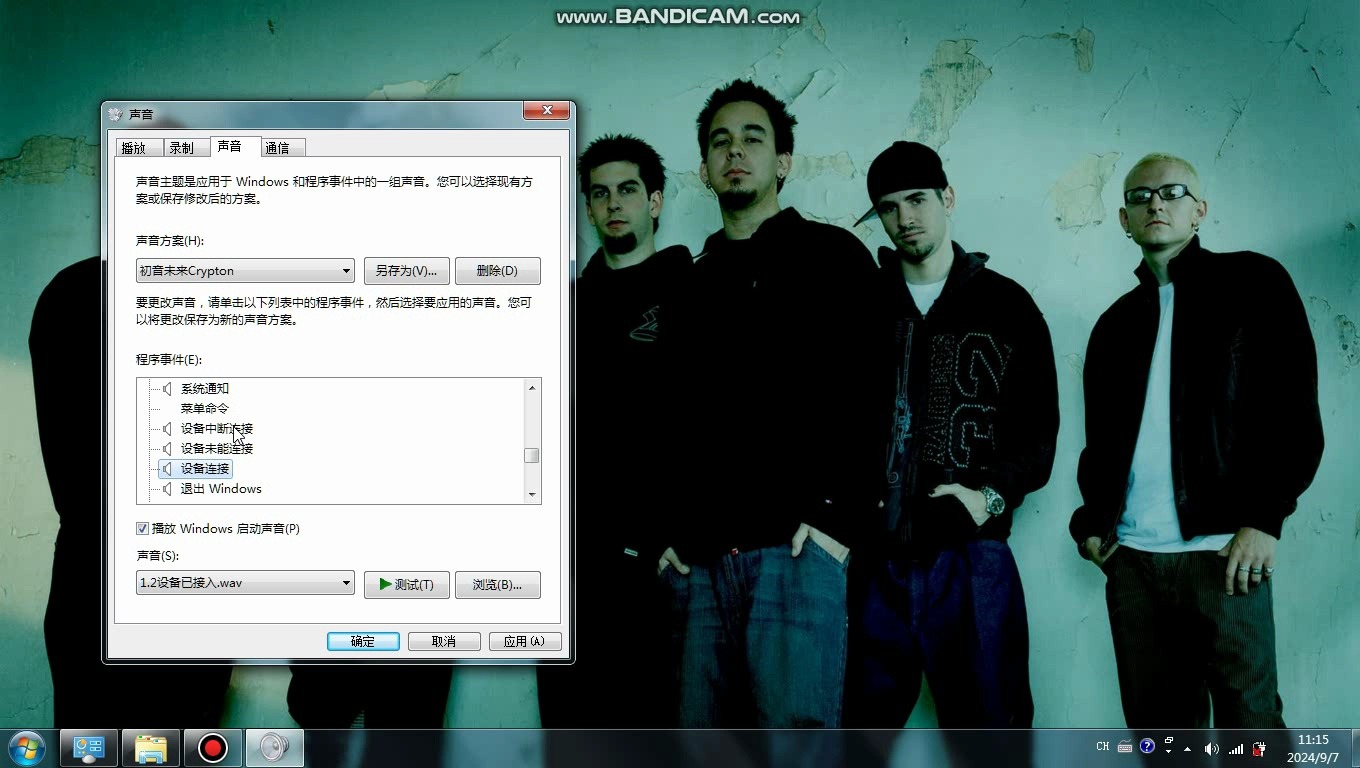Click the network signal bars tray icon
1360x768 pixels.
click(x=1236, y=748)
